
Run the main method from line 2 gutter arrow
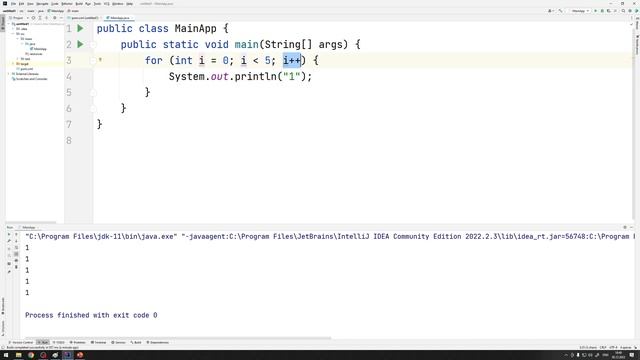[80, 44]
